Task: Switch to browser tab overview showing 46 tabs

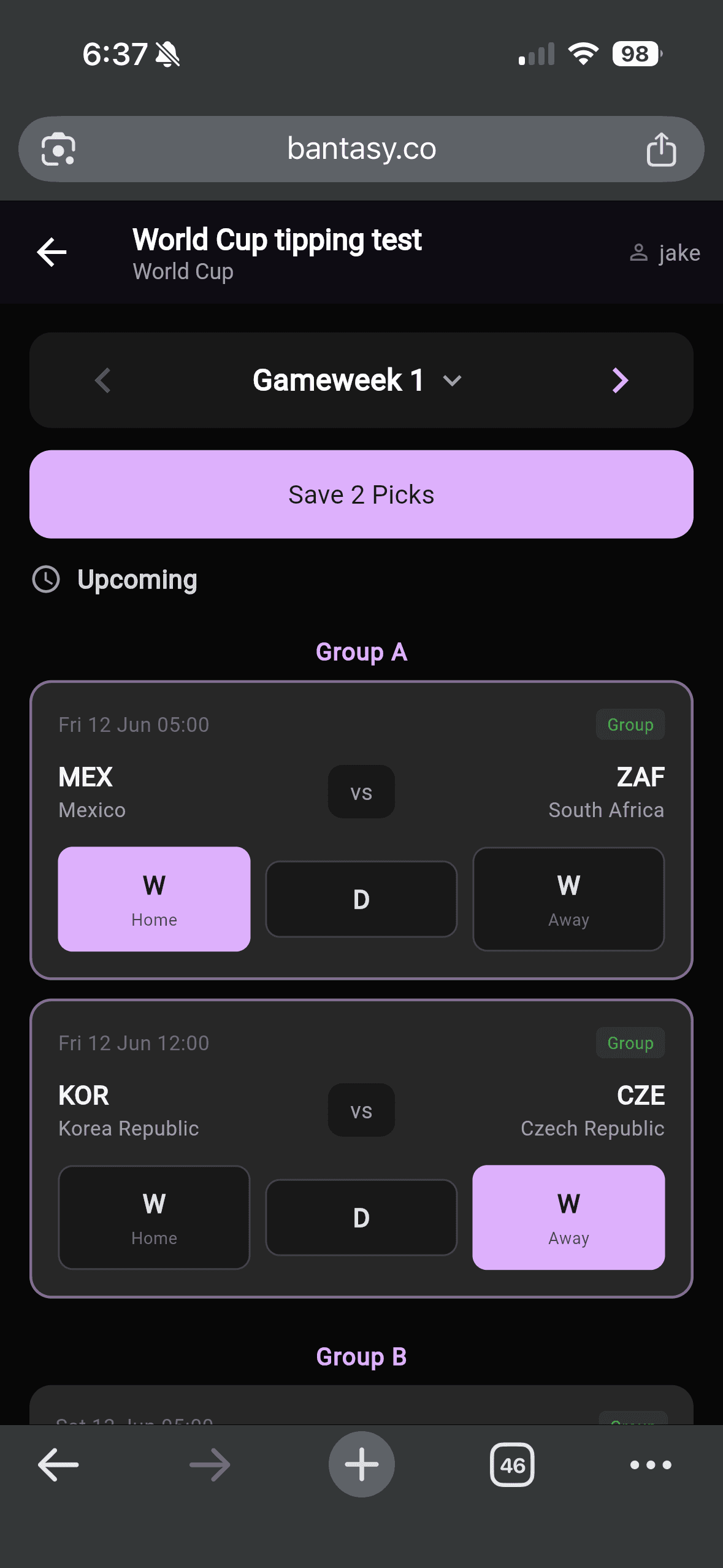Action: point(513,1464)
